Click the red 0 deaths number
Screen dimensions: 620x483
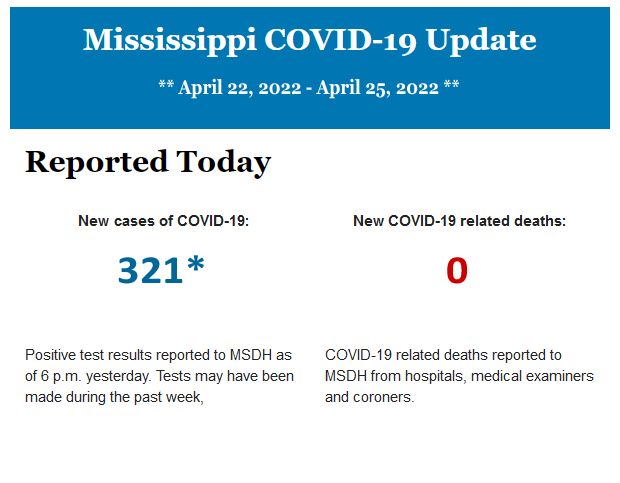[457, 271]
